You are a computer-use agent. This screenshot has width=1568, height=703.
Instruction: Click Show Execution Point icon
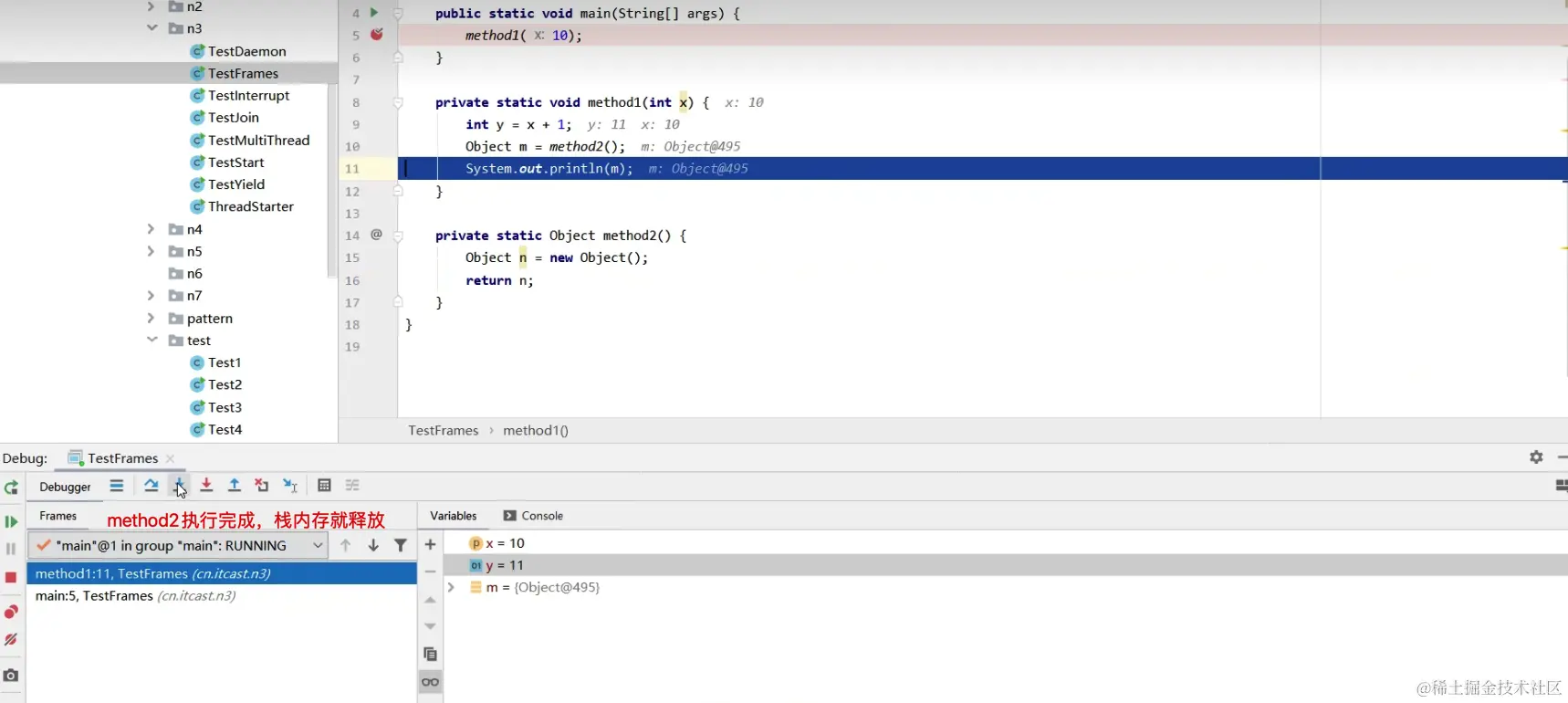click(117, 486)
